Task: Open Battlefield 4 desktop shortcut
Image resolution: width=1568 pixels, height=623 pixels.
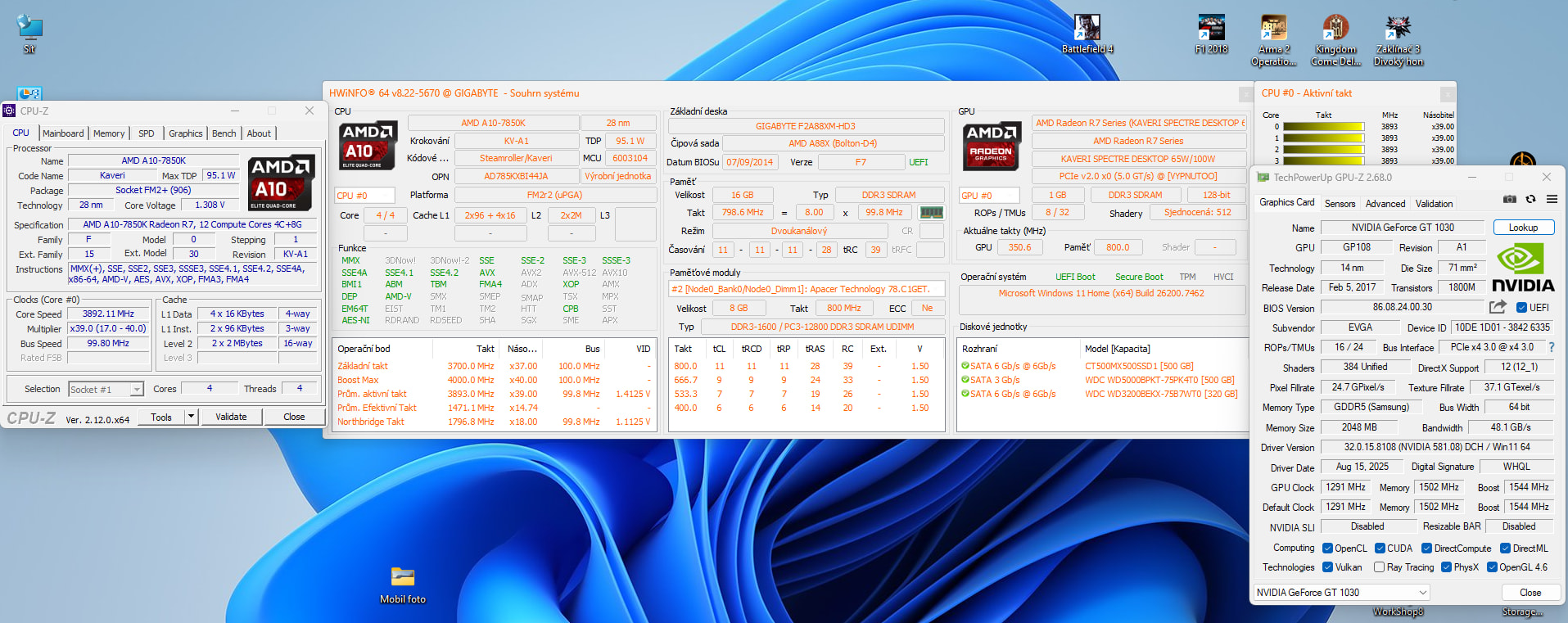Action: 1087,34
